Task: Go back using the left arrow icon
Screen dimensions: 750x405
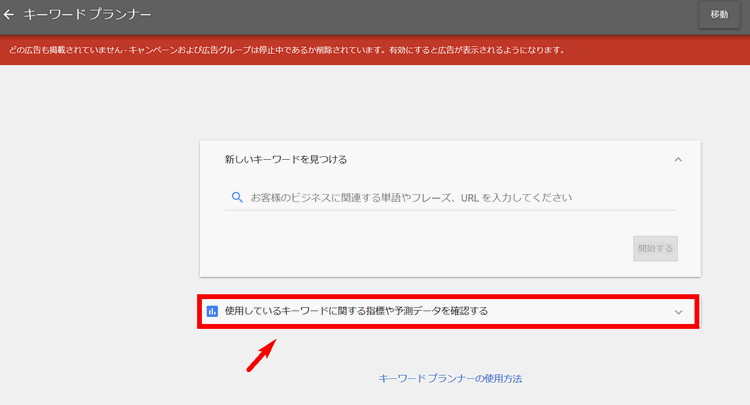Action: (9, 15)
